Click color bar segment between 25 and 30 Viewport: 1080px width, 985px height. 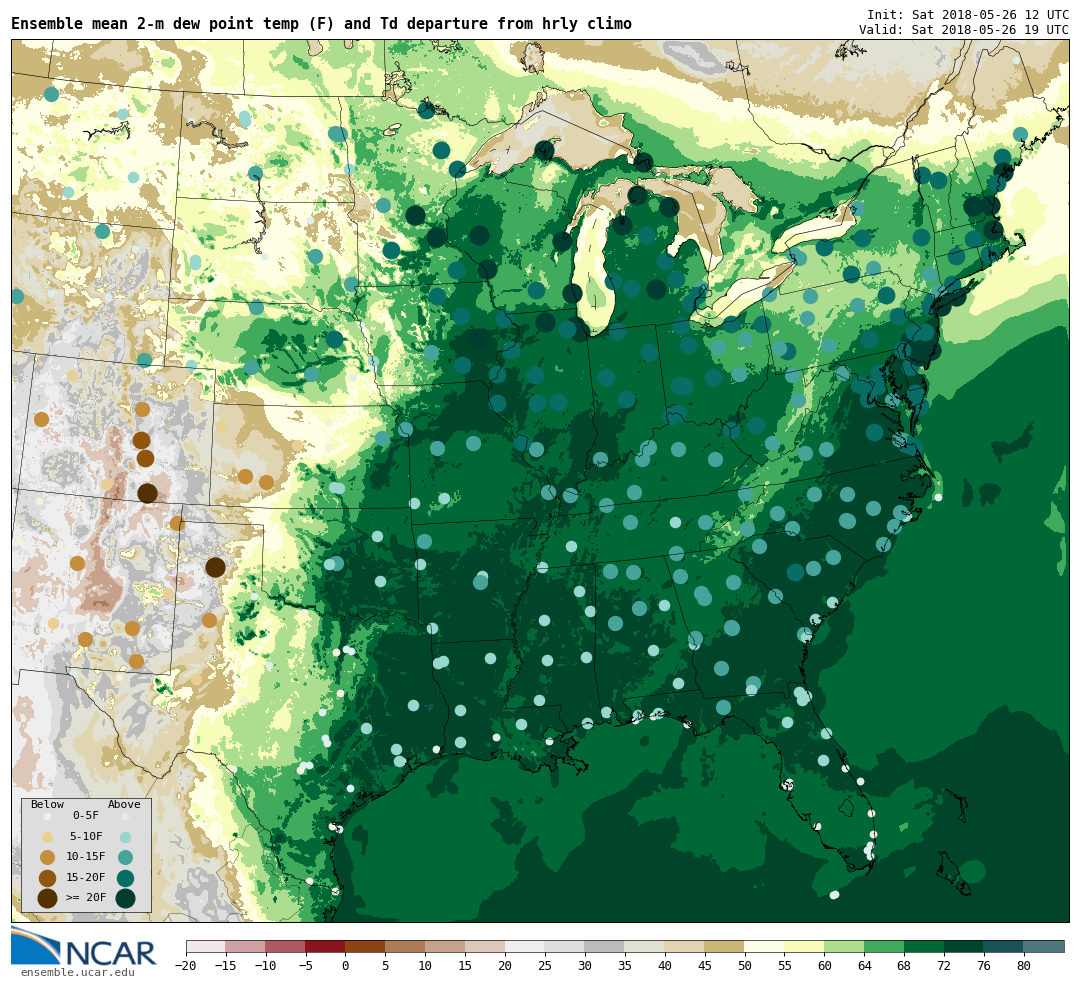565,946
